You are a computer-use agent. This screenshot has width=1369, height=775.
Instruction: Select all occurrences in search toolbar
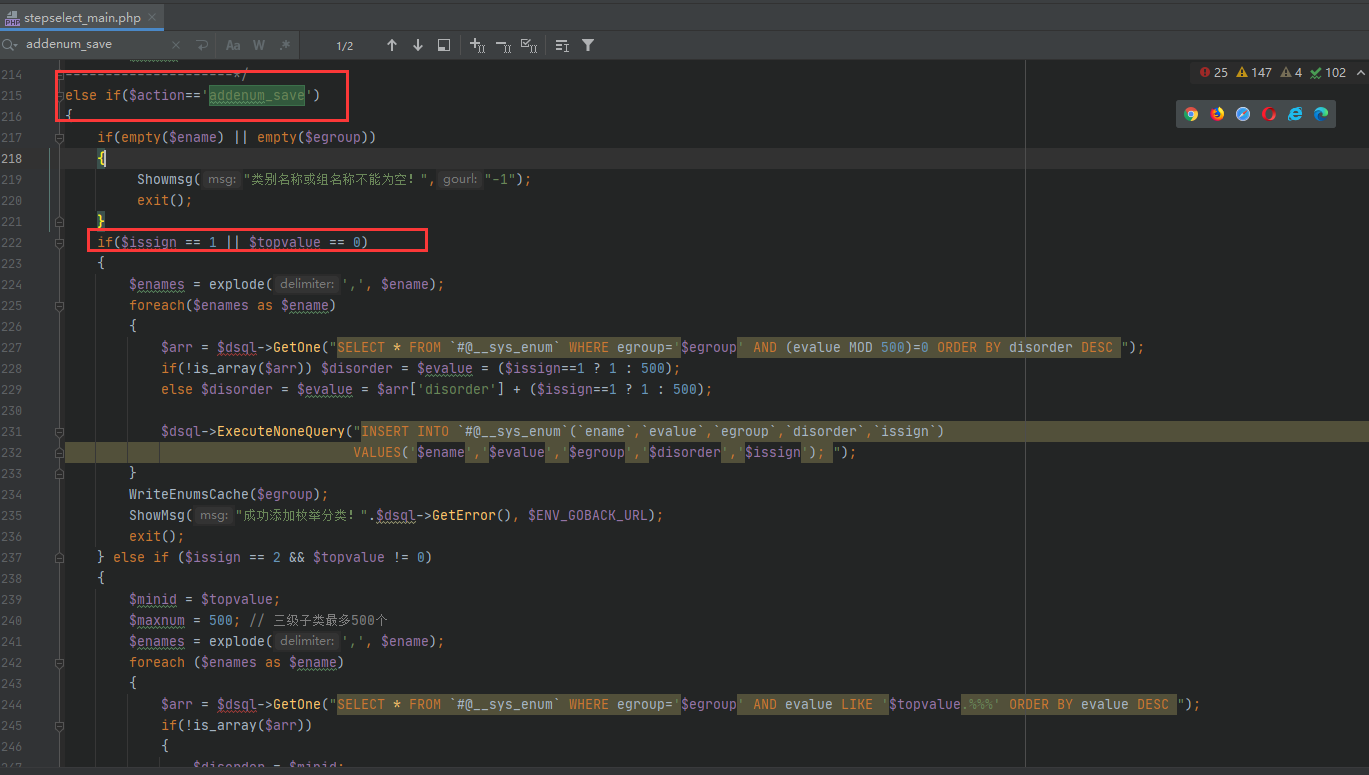530,45
